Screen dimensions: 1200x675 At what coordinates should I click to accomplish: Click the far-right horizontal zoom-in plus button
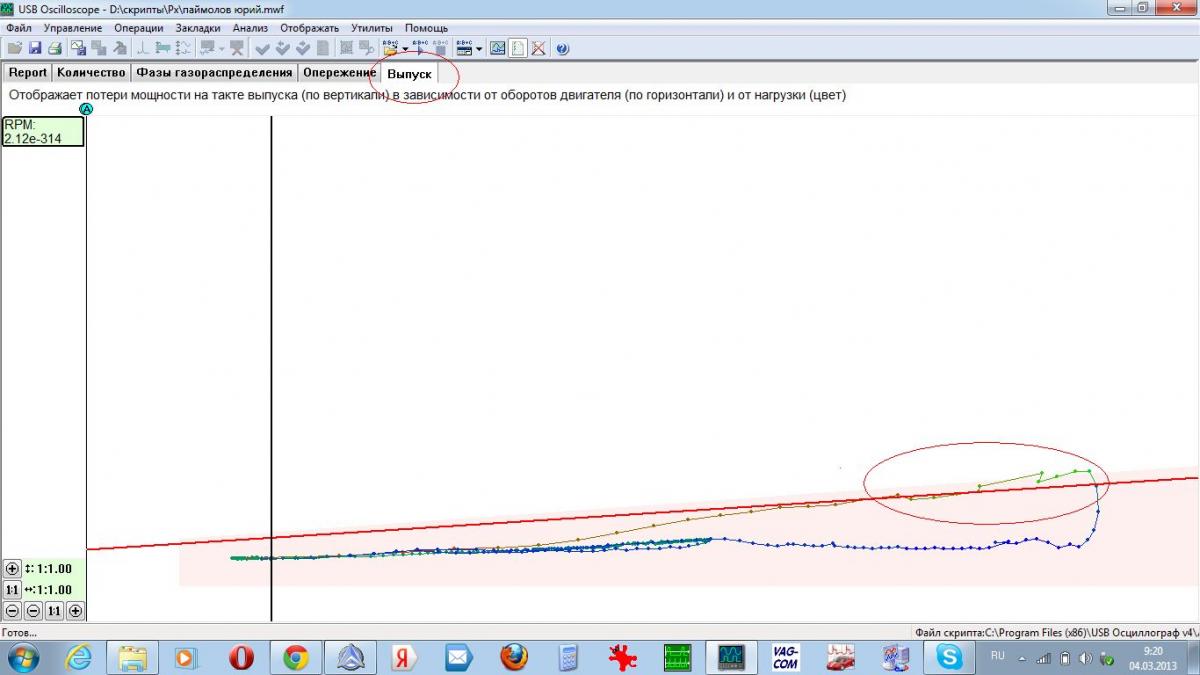point(75,611)
